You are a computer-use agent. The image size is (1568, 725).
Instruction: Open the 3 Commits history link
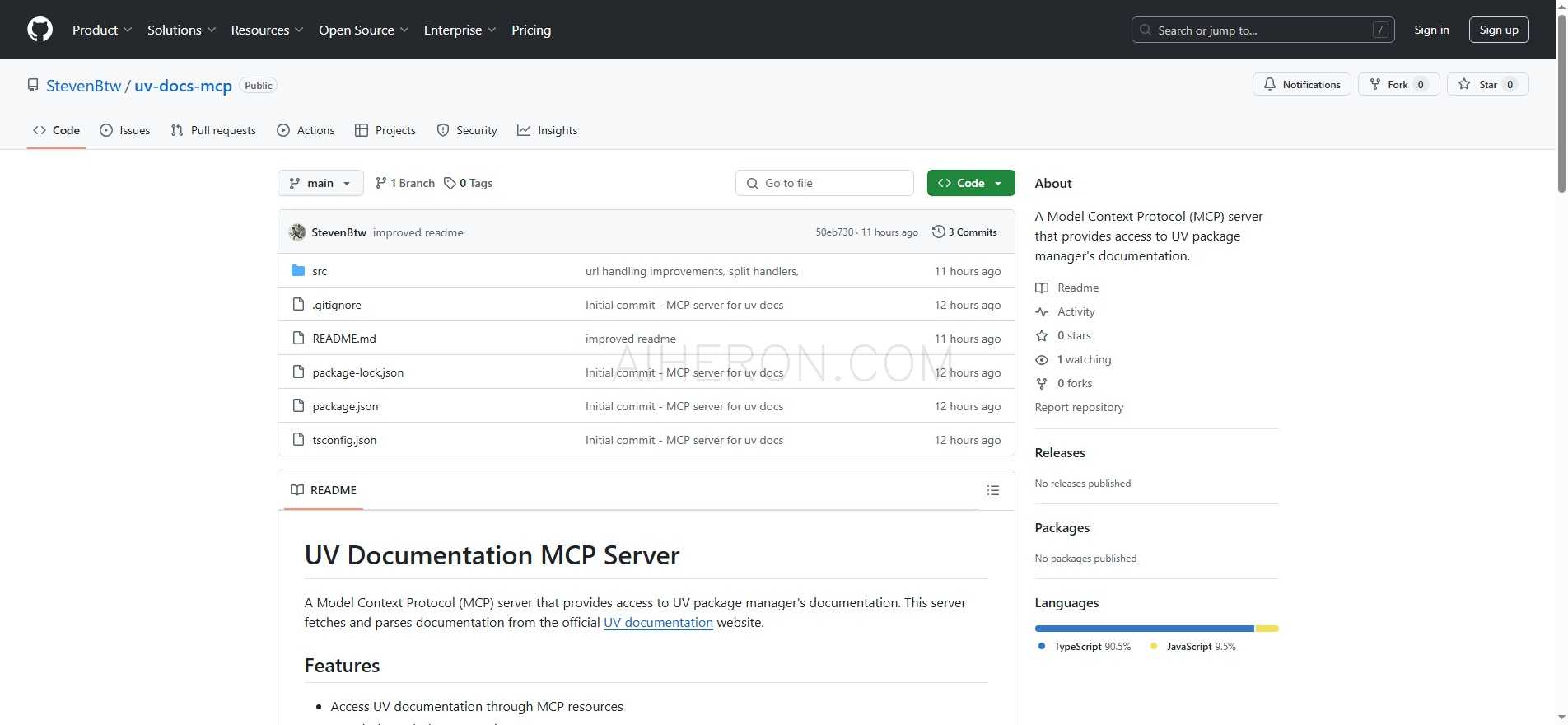point(964,232)
